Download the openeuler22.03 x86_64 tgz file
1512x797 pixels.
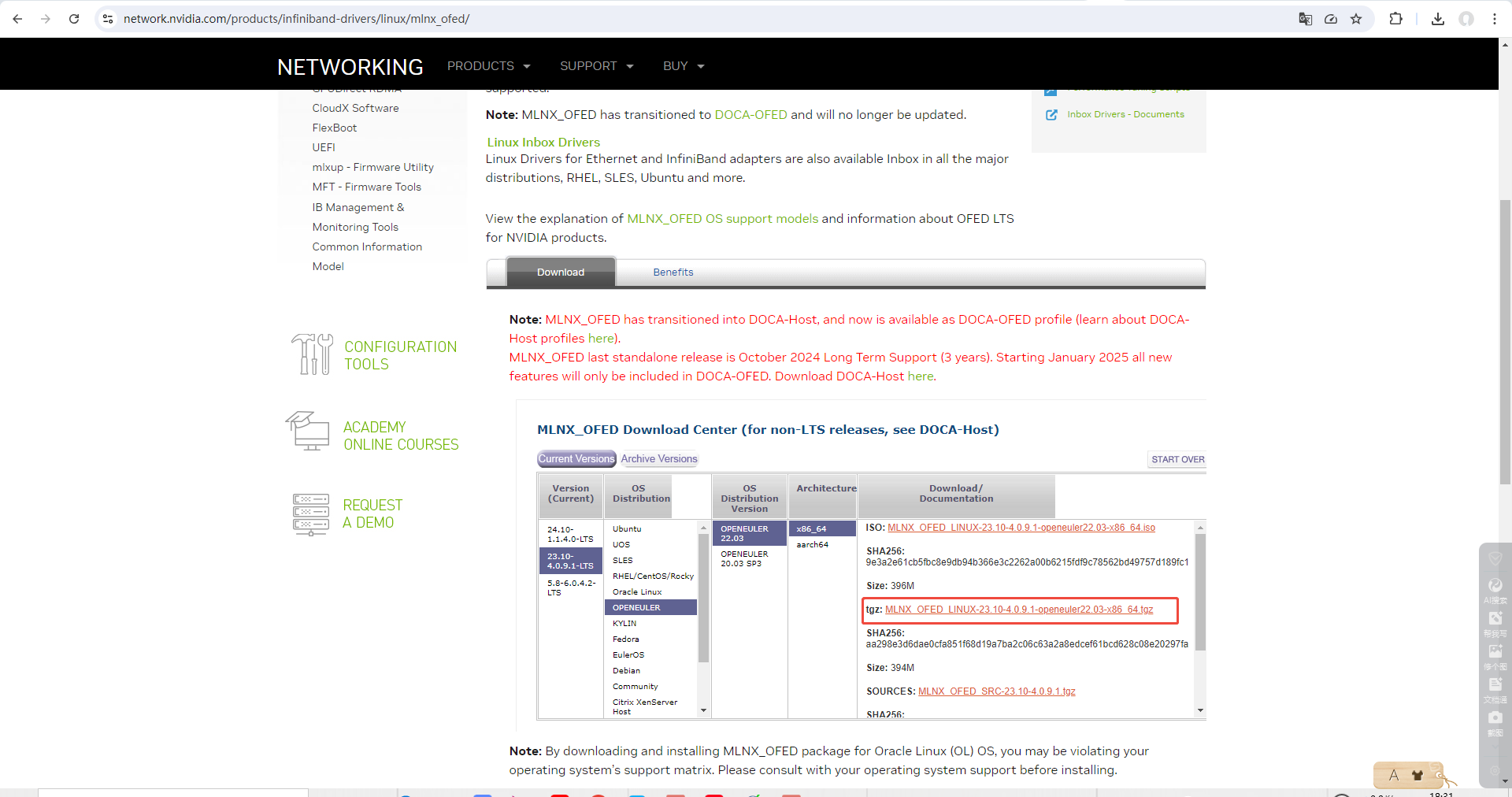(x=1018, y=610)
